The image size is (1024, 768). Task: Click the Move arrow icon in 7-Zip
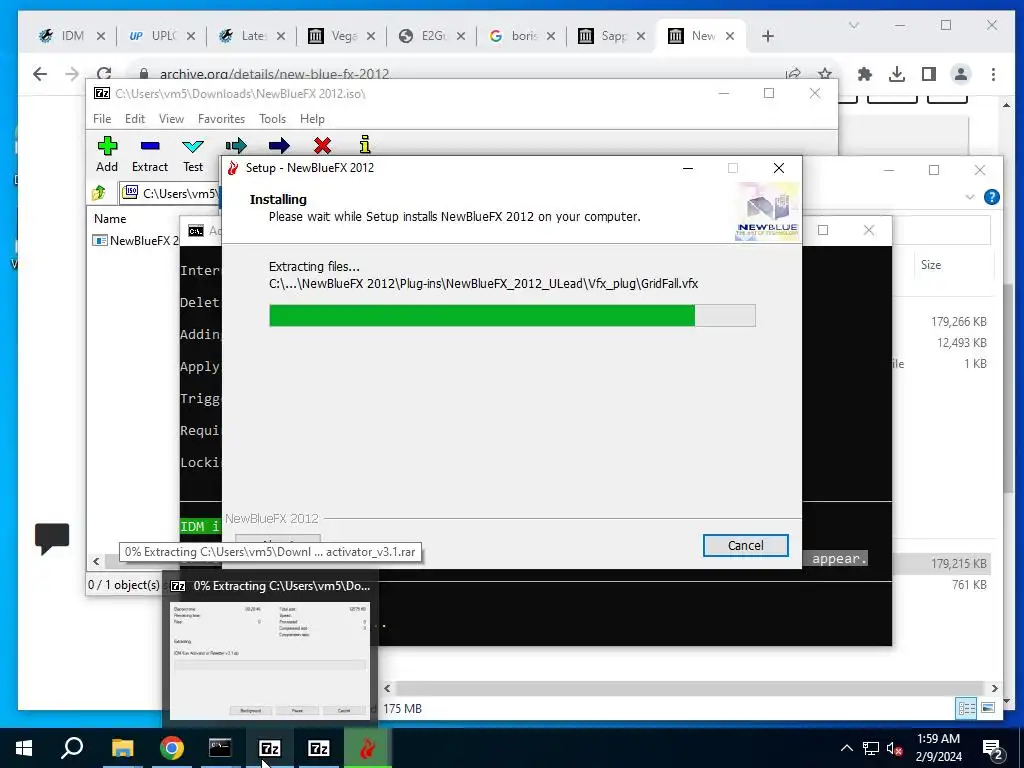(279, 145)
